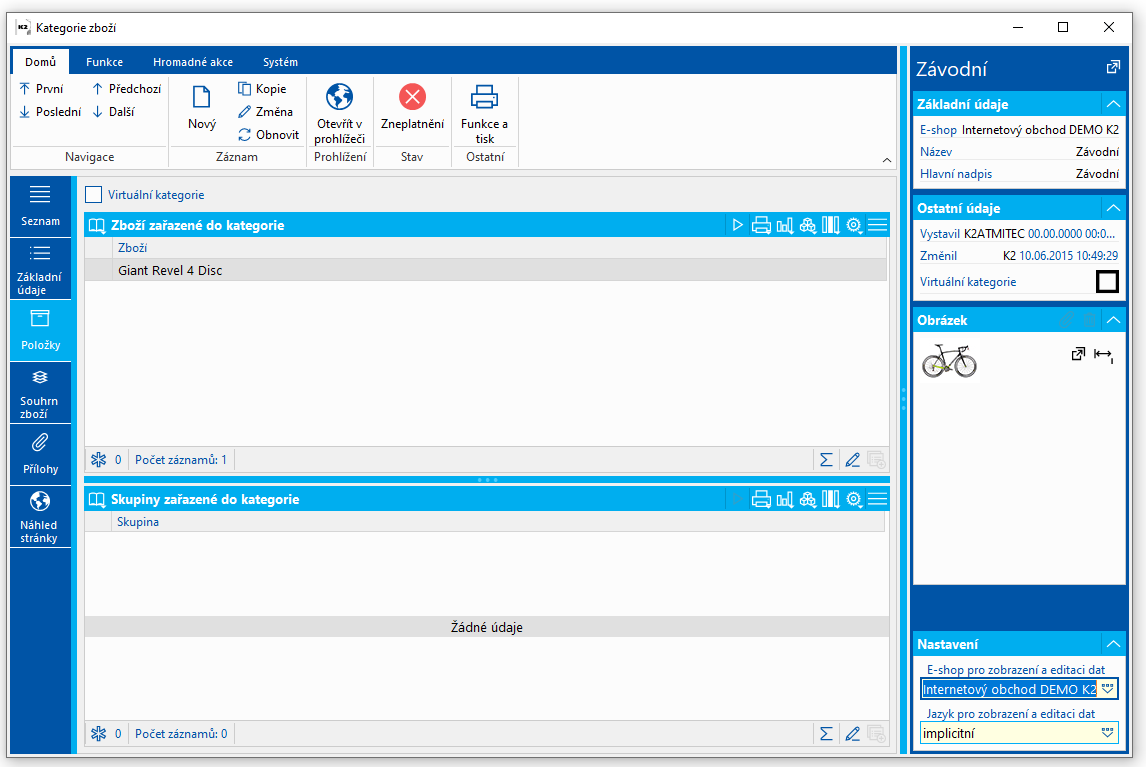Toggle Virtuální kategorie checkbox above the tables
Viewport: 1146px width, 767px height.
pyautogui.click(x=94, y=194)
